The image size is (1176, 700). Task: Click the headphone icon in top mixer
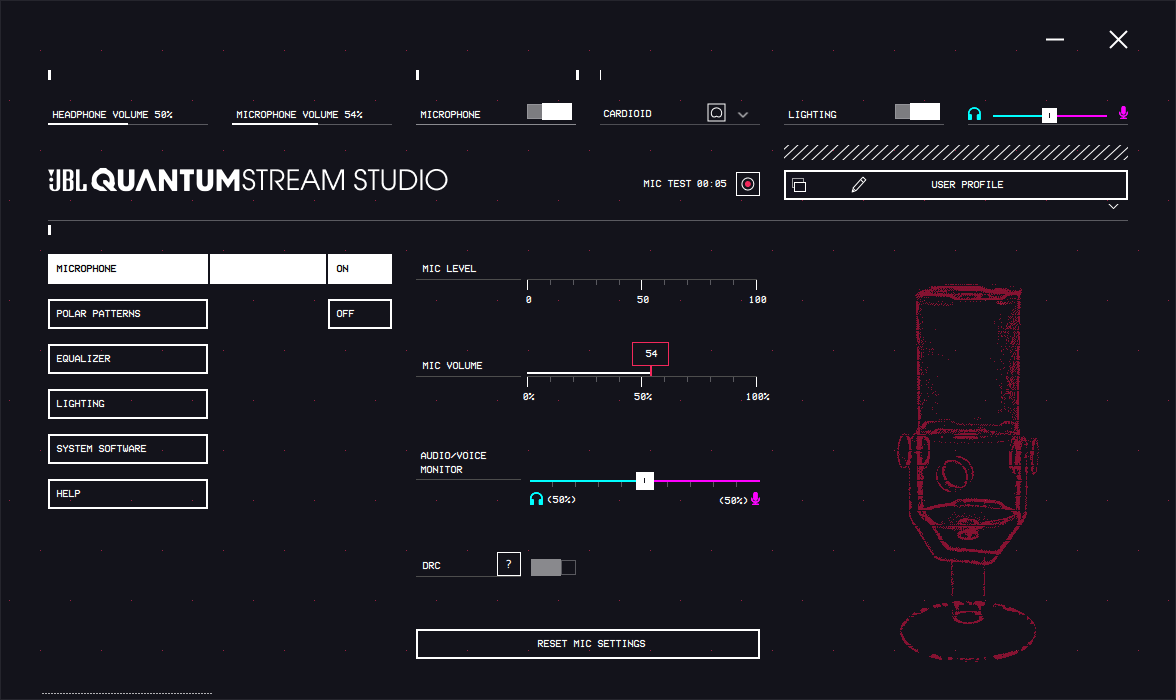tap(974, 114)
